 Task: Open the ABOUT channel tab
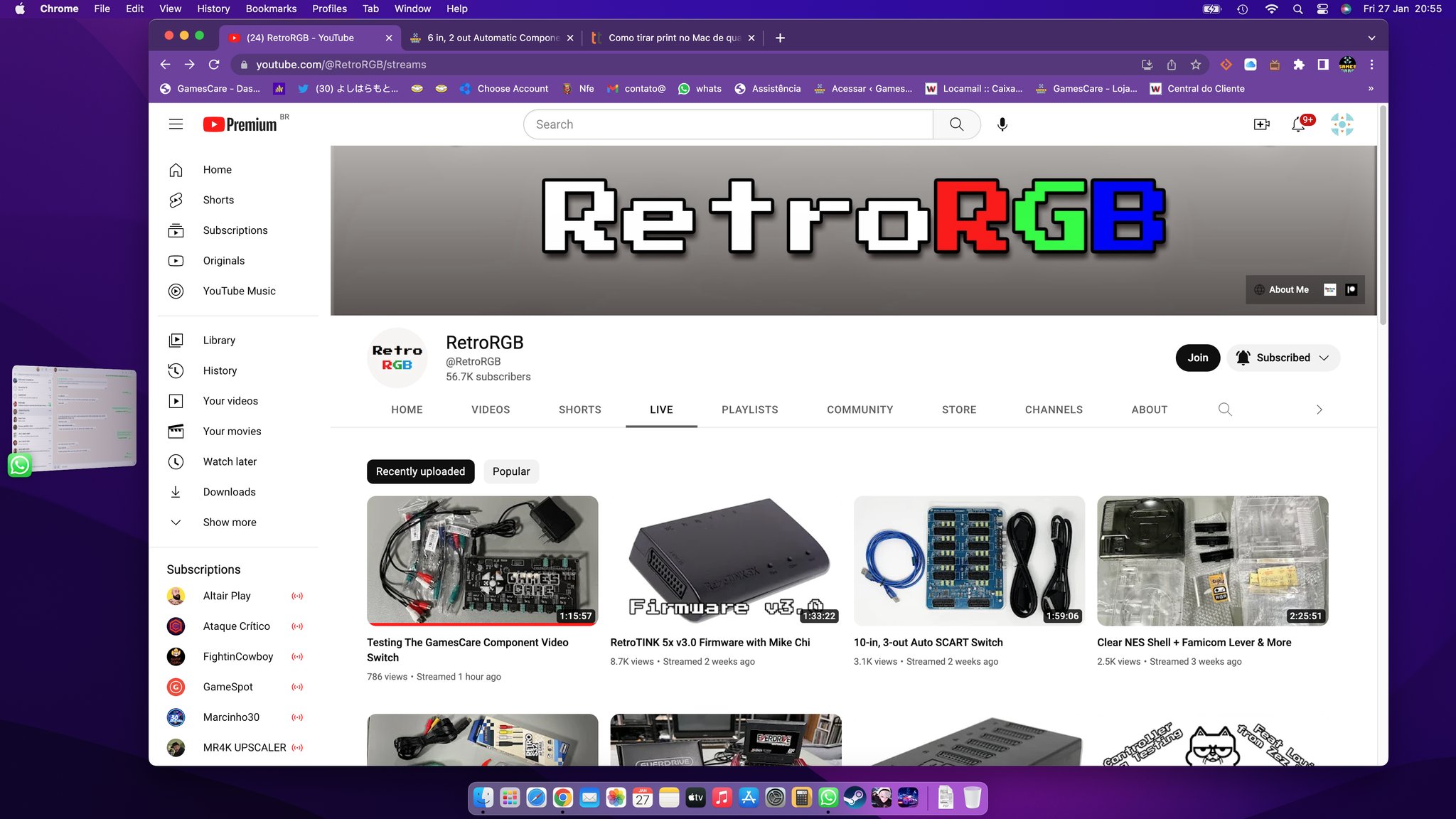pyautogui.click(x=1150, y=409)
